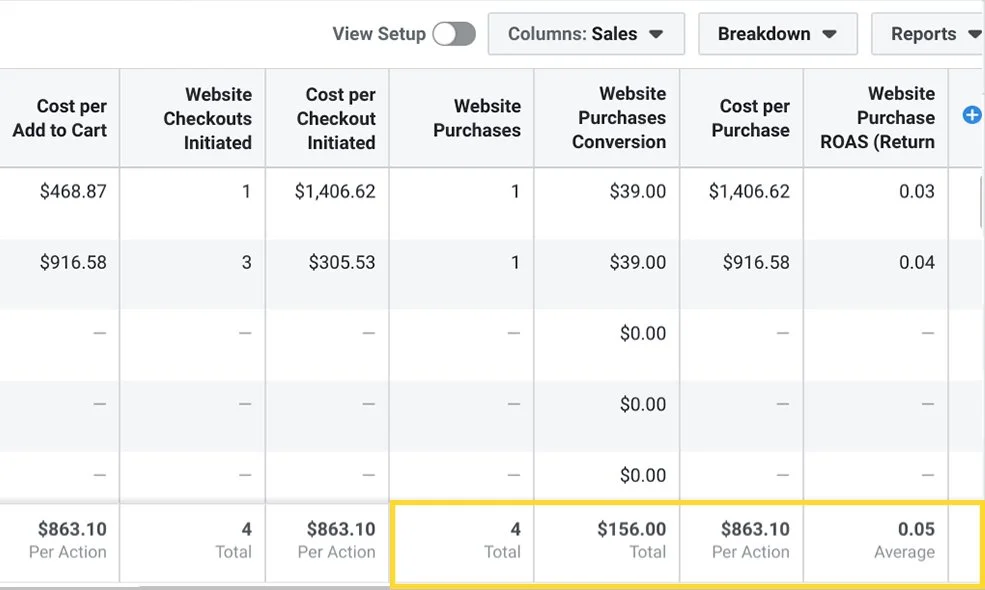Expand the Breakdown dropdown menu
This screenshot has width=985, height=590.
coord(777,34)
